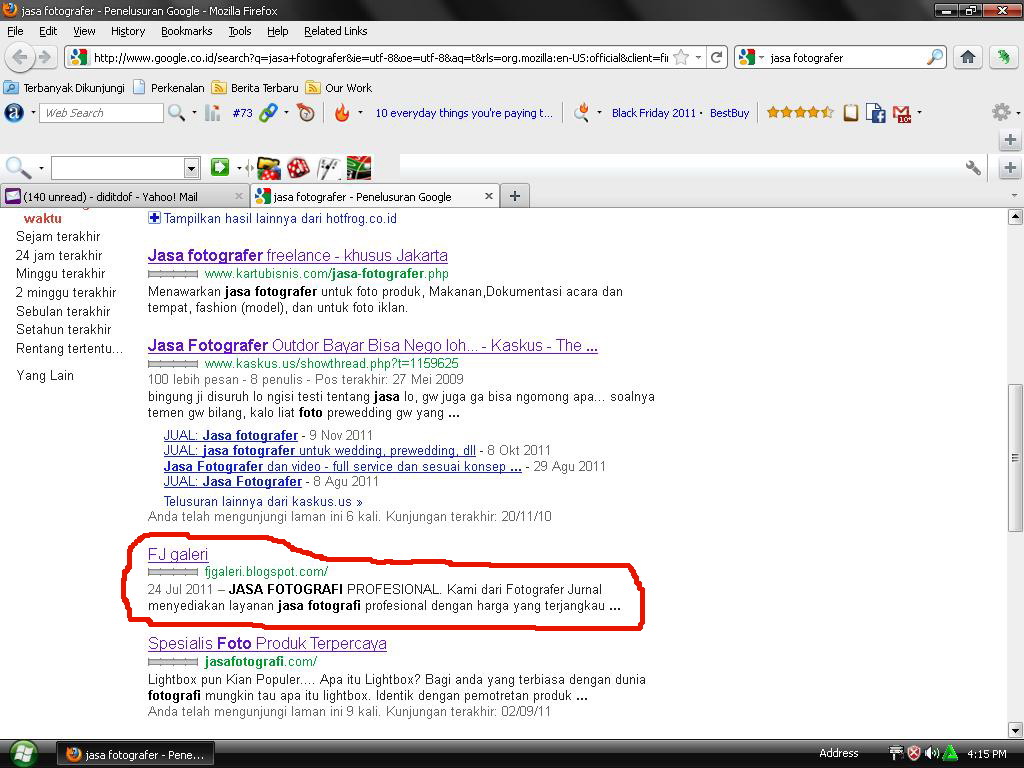Click the Windows Start button
This screenshot has width=1024, height=768.
[x=23, y=754]
